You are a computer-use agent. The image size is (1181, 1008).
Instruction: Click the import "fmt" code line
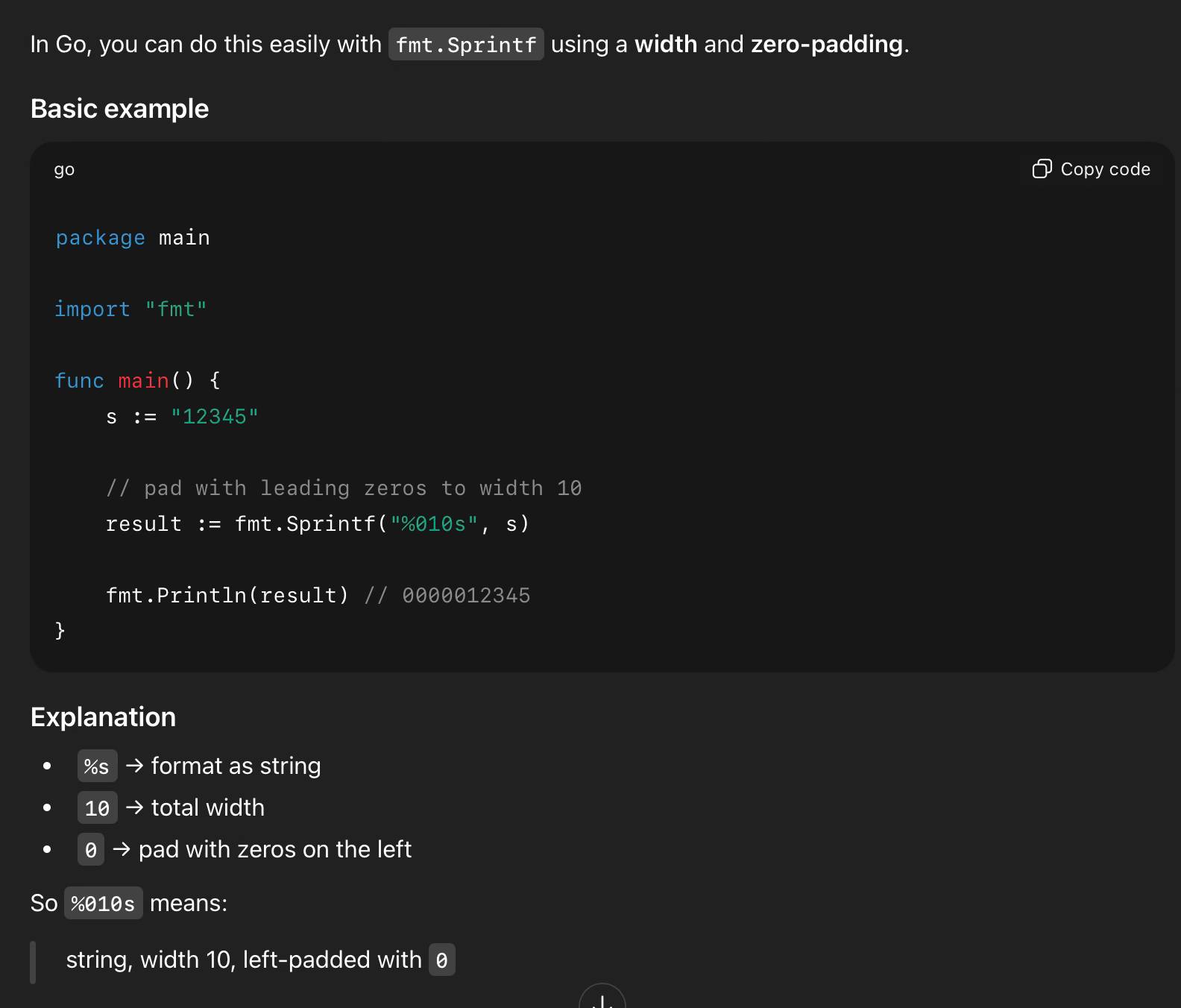click(130, 309)
